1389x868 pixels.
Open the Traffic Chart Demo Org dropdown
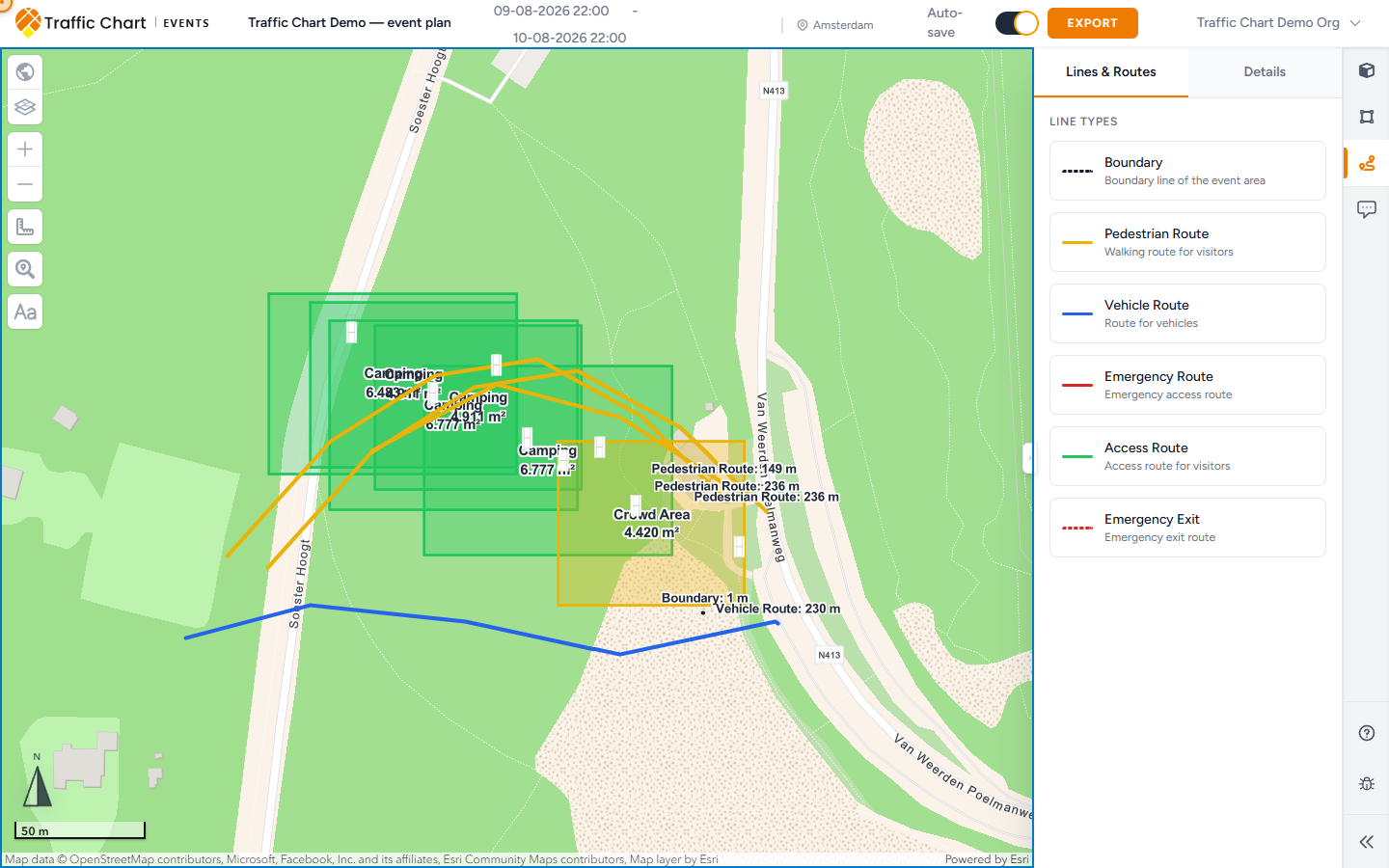click(x=1278, y=22)
